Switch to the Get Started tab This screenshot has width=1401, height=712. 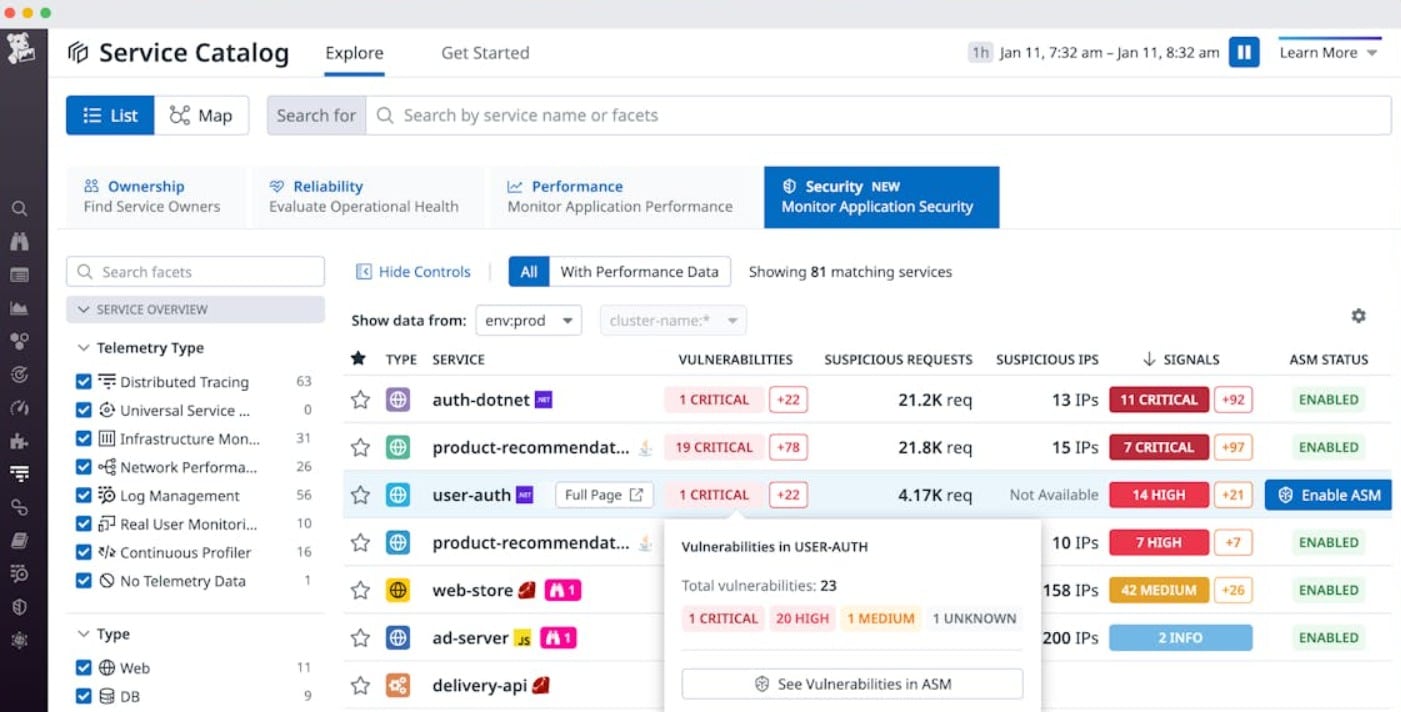[x=484, y=52]
